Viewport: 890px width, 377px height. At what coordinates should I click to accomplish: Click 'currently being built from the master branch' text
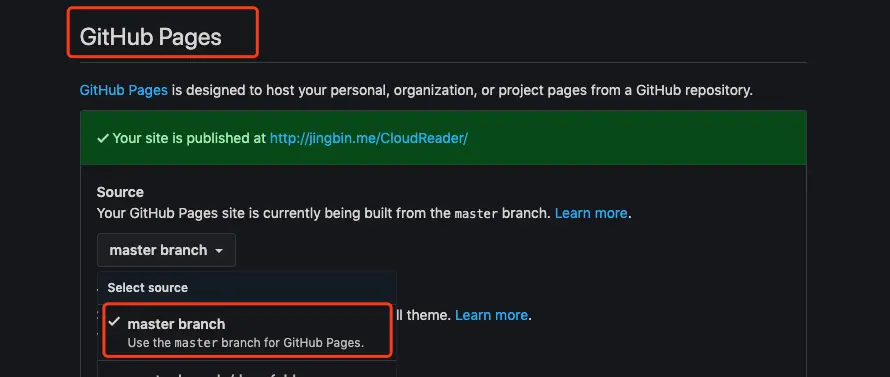[406, 213]
